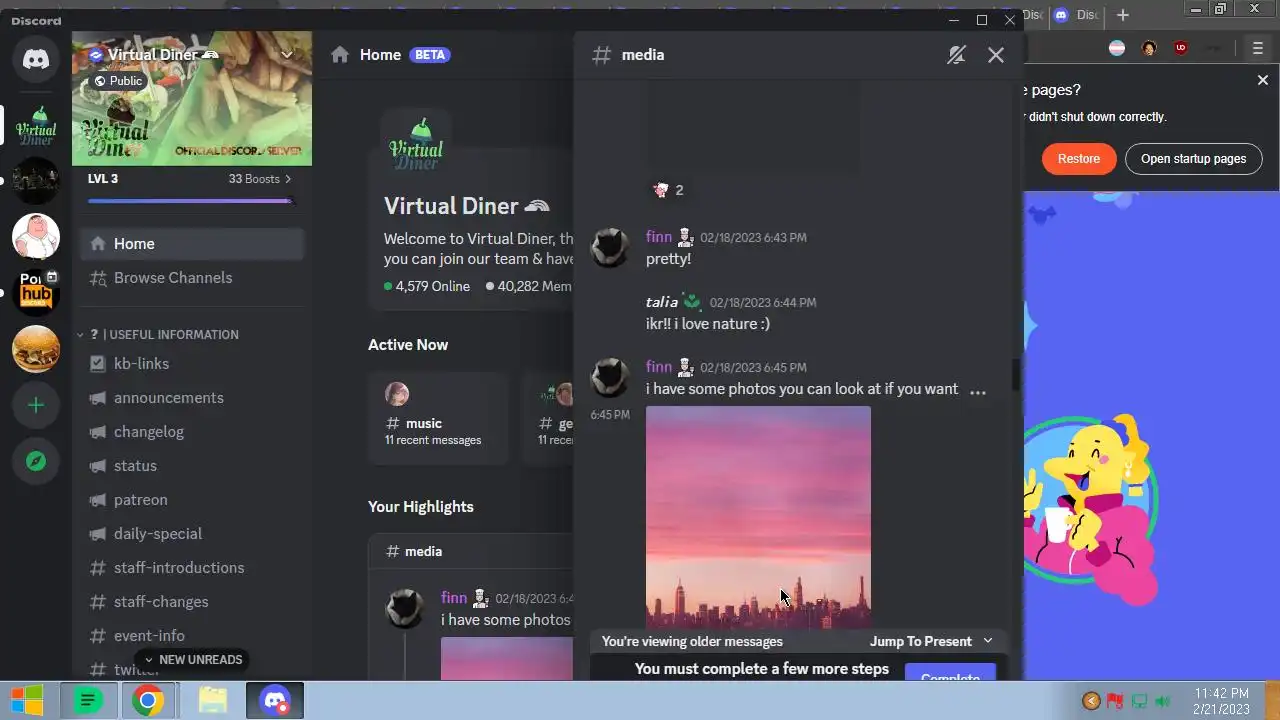Open the Windows Start button
The height and width of the screenshot is (720, 1280).
27,701
